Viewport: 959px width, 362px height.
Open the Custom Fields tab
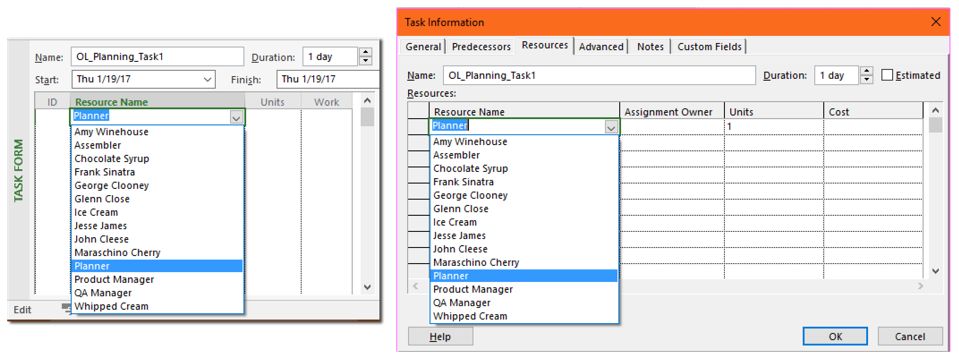coord(709,46)
